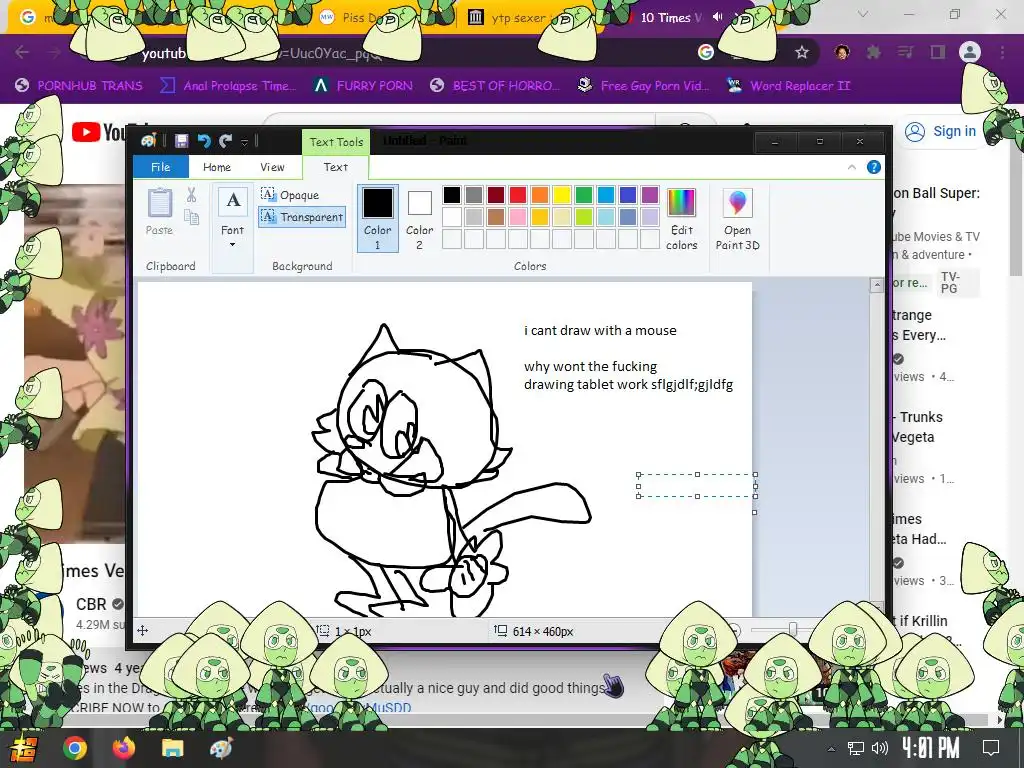Undo the last action in Paint

tap(204, 141)
